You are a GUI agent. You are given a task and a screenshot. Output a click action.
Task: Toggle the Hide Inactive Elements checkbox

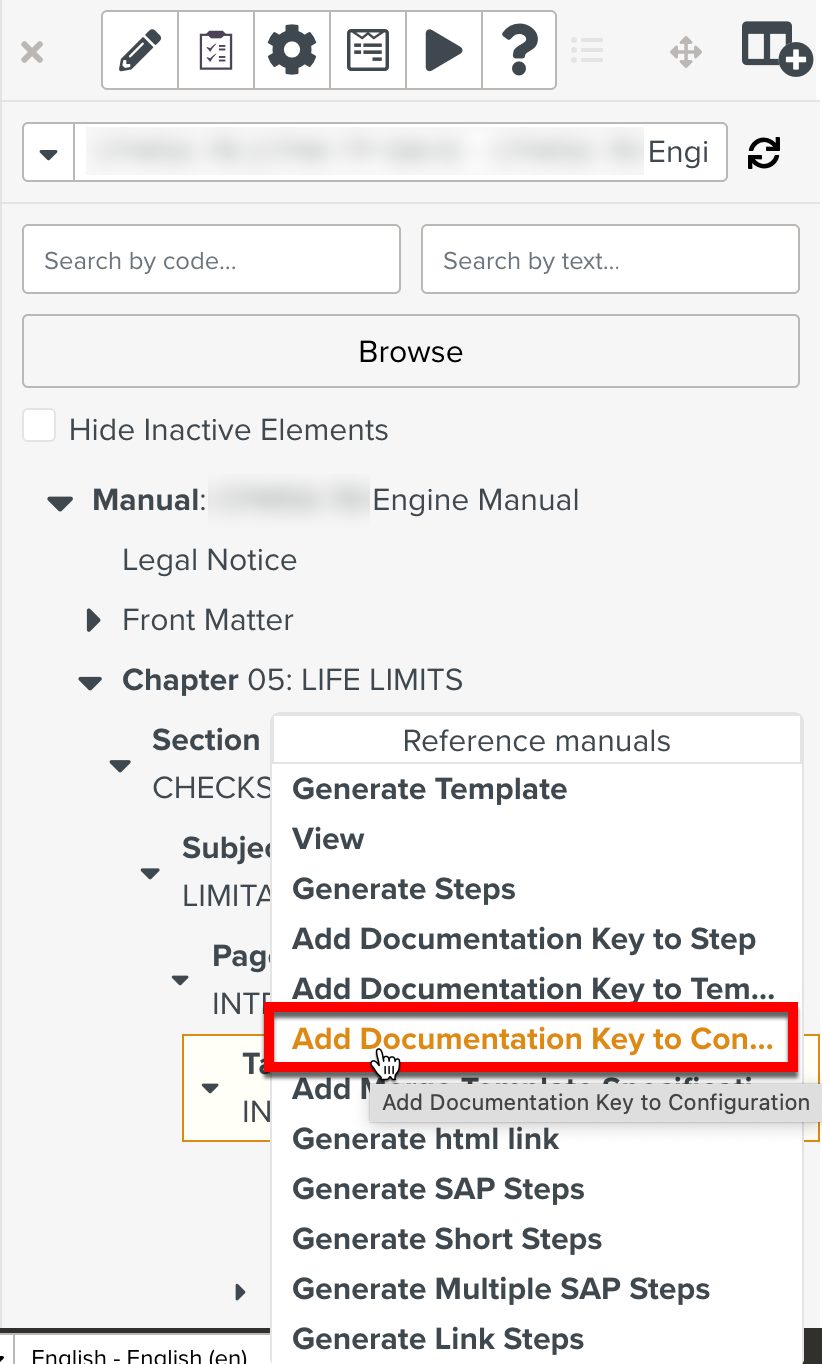pyautogui.click(x=39, y=425)
